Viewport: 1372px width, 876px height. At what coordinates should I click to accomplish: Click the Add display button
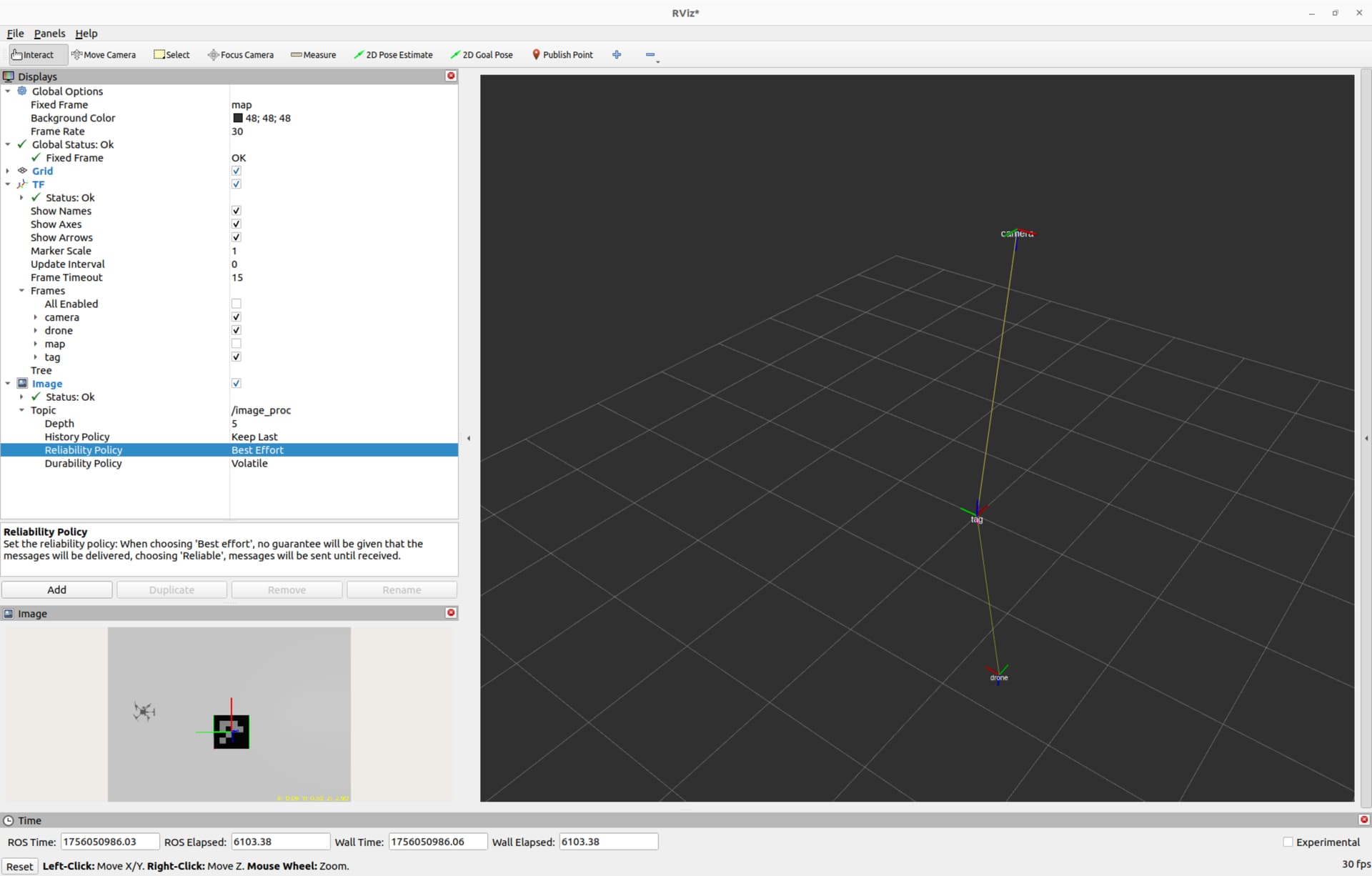tap(56, 589)
